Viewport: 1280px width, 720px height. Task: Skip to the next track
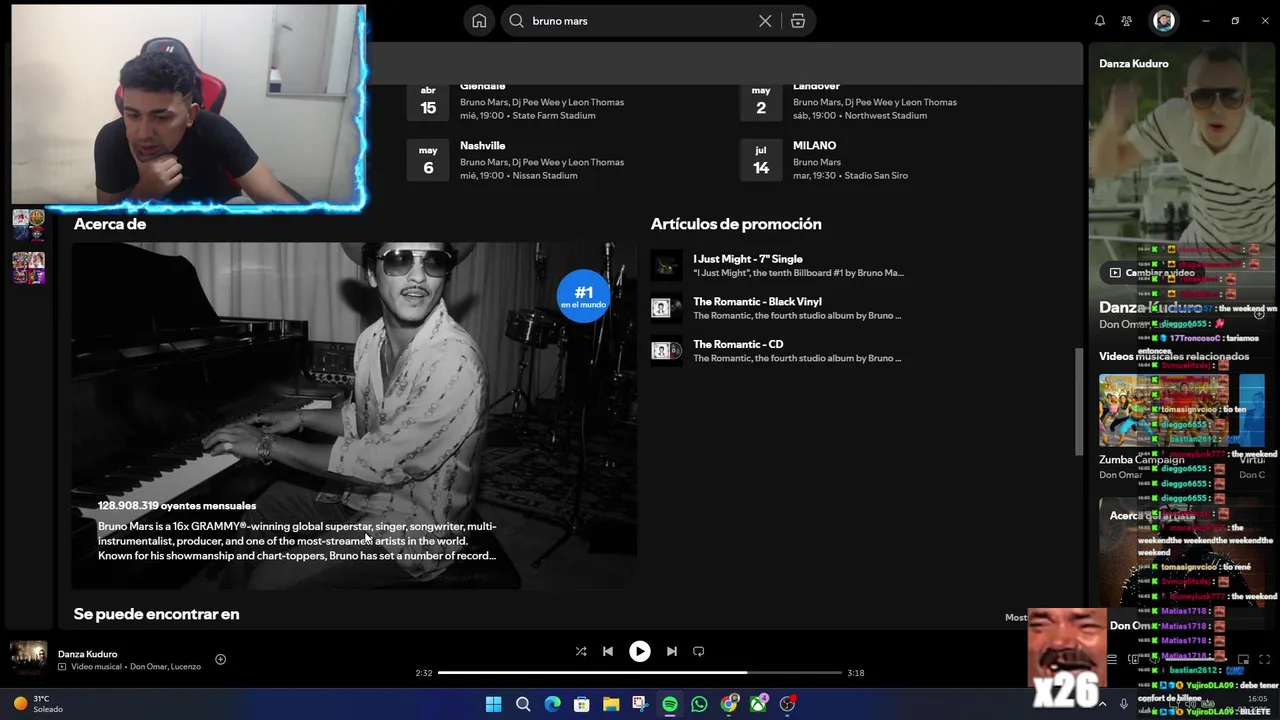click(x=672, y=652)
